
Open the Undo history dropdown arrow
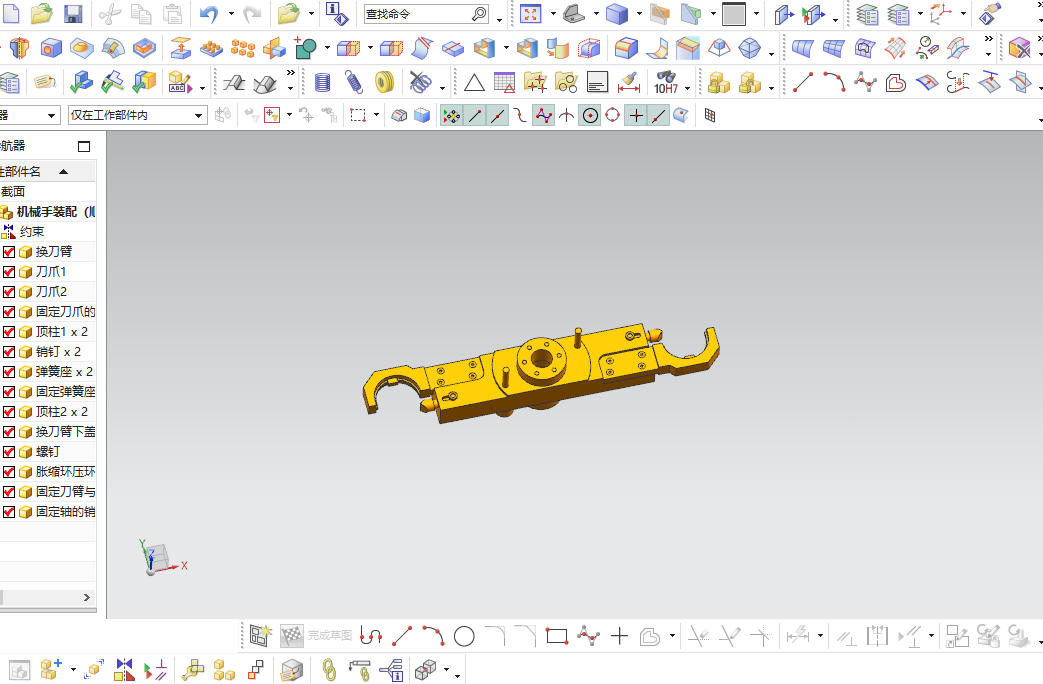pos(231,14)
